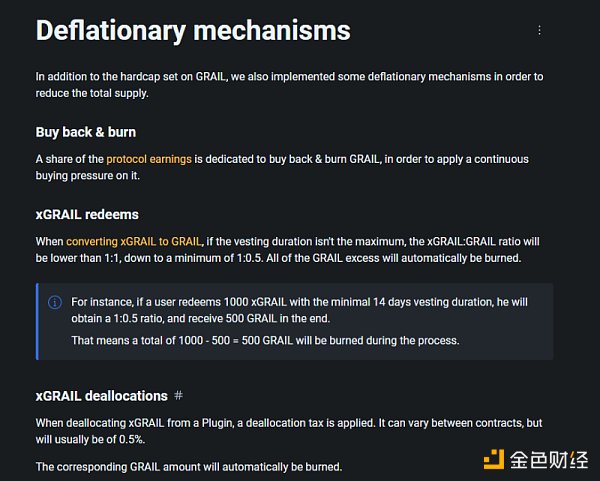Viewport: 600px width, 481px height.
Task: Click the # anchor beside xGRAIL deallocations
Action: click(x=178, y=396)
